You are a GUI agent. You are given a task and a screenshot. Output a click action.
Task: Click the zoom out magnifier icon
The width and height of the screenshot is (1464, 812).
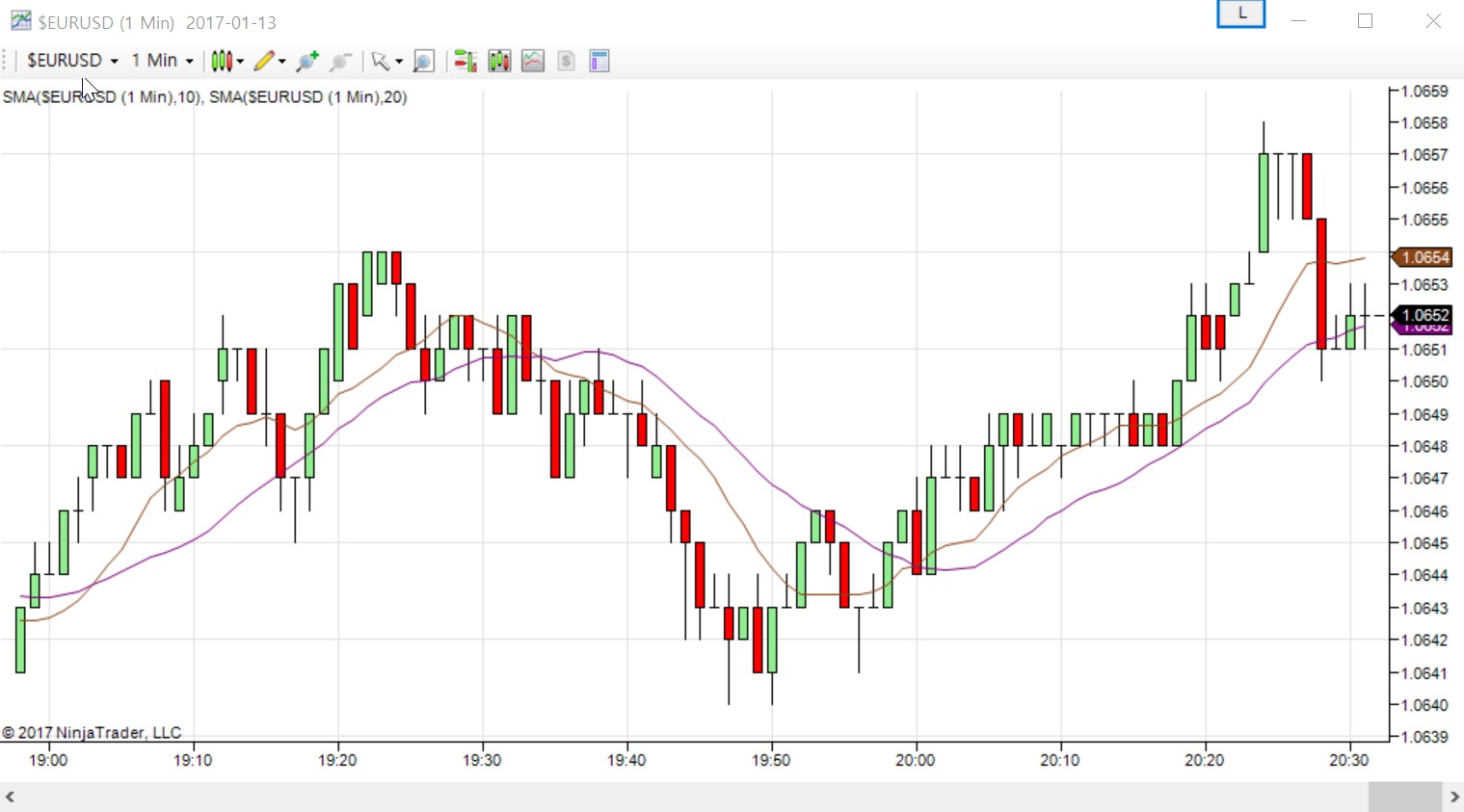tap(339, 62)
